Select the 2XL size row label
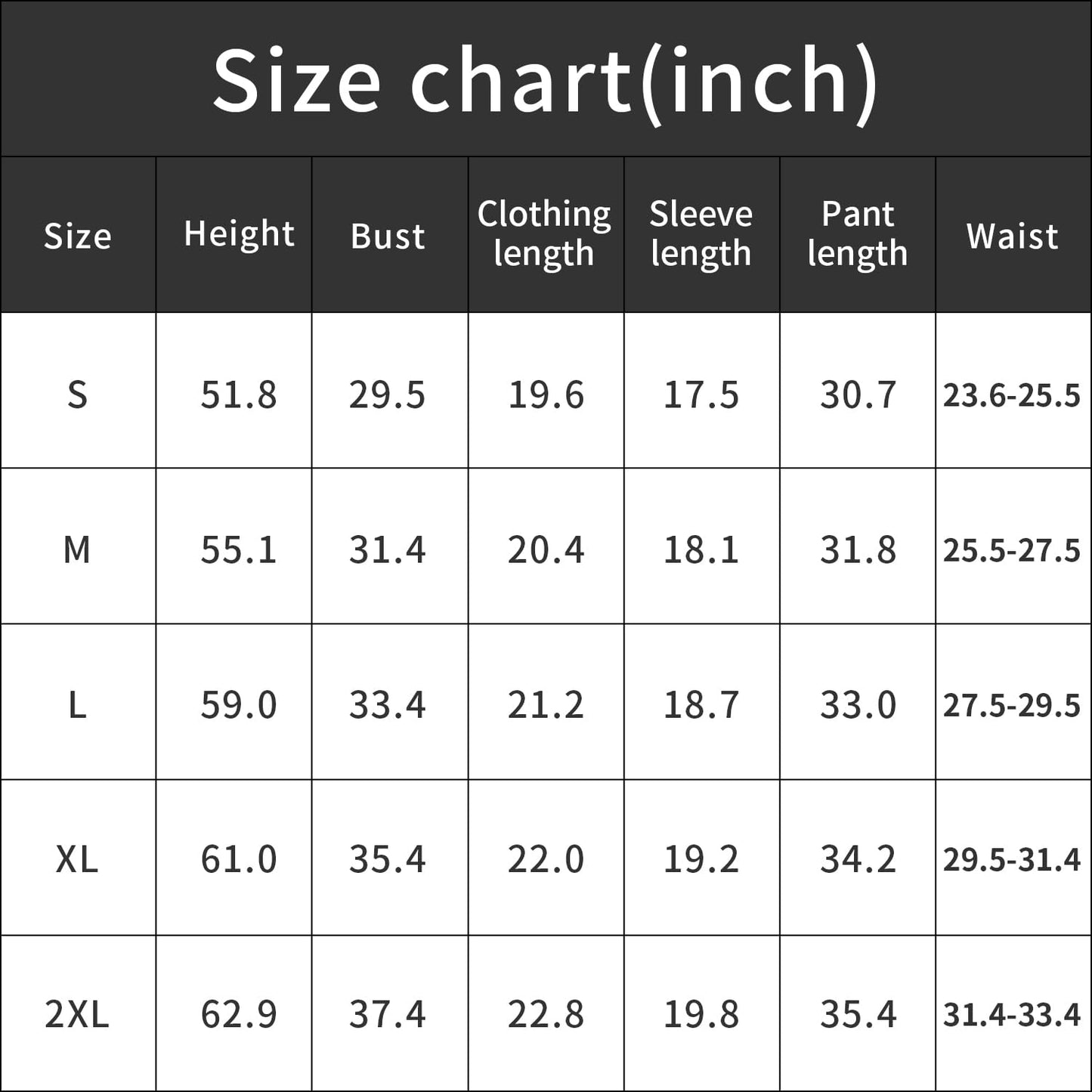Image resolution: width=1092 pixels, height=1092 pixels. click(x=77, y=1014)
